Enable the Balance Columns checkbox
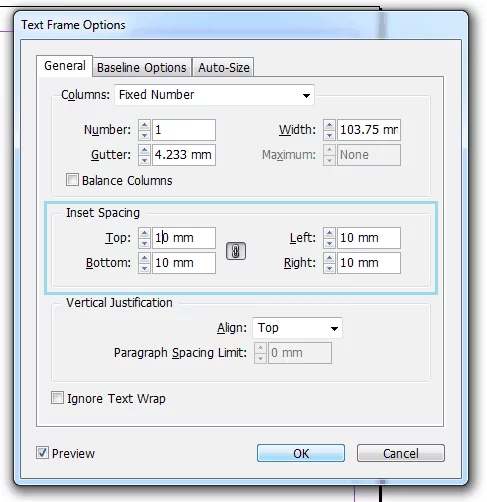 (72, 180)
